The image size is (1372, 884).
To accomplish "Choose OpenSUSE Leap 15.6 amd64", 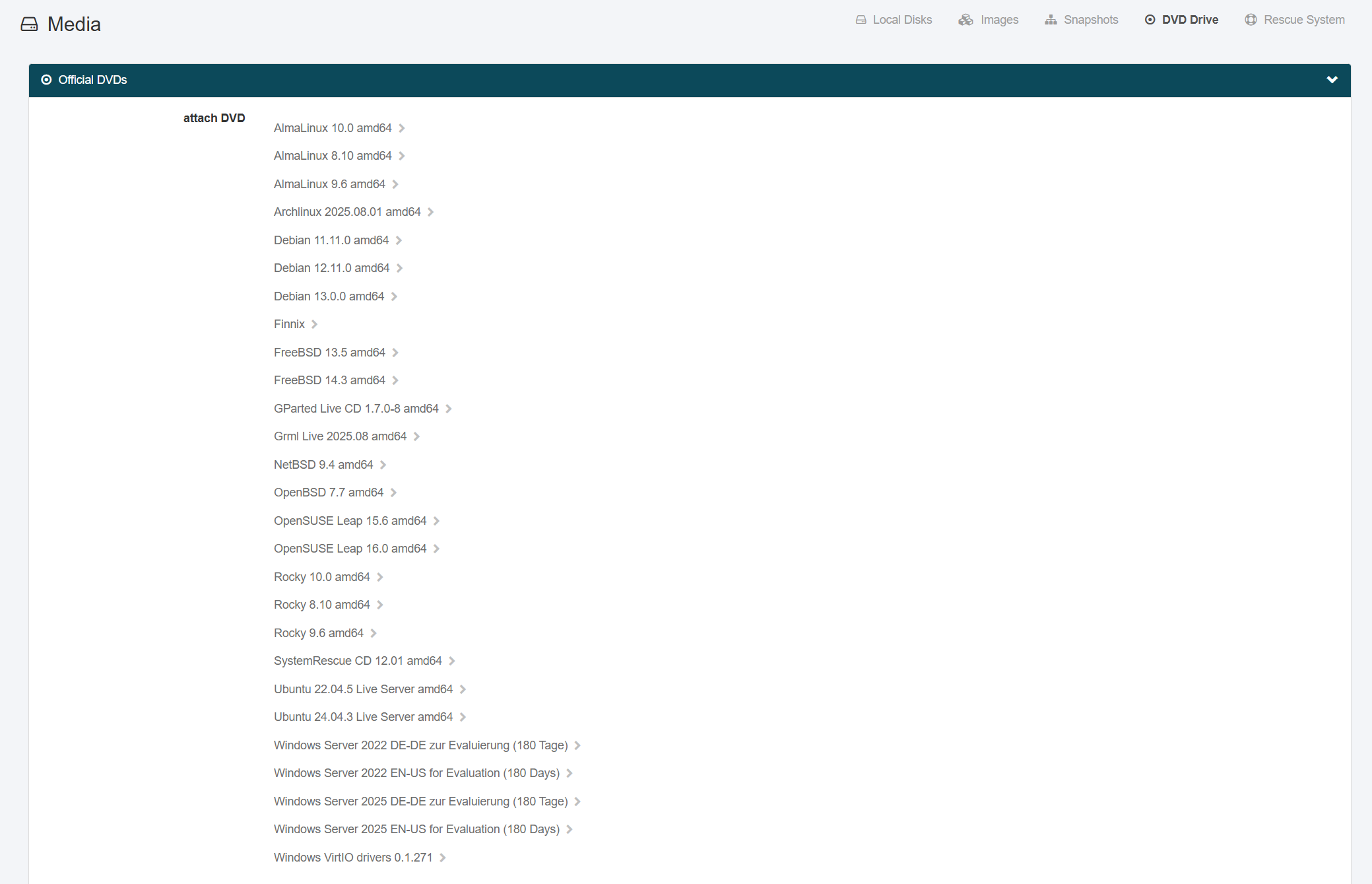I will point(356,521).
